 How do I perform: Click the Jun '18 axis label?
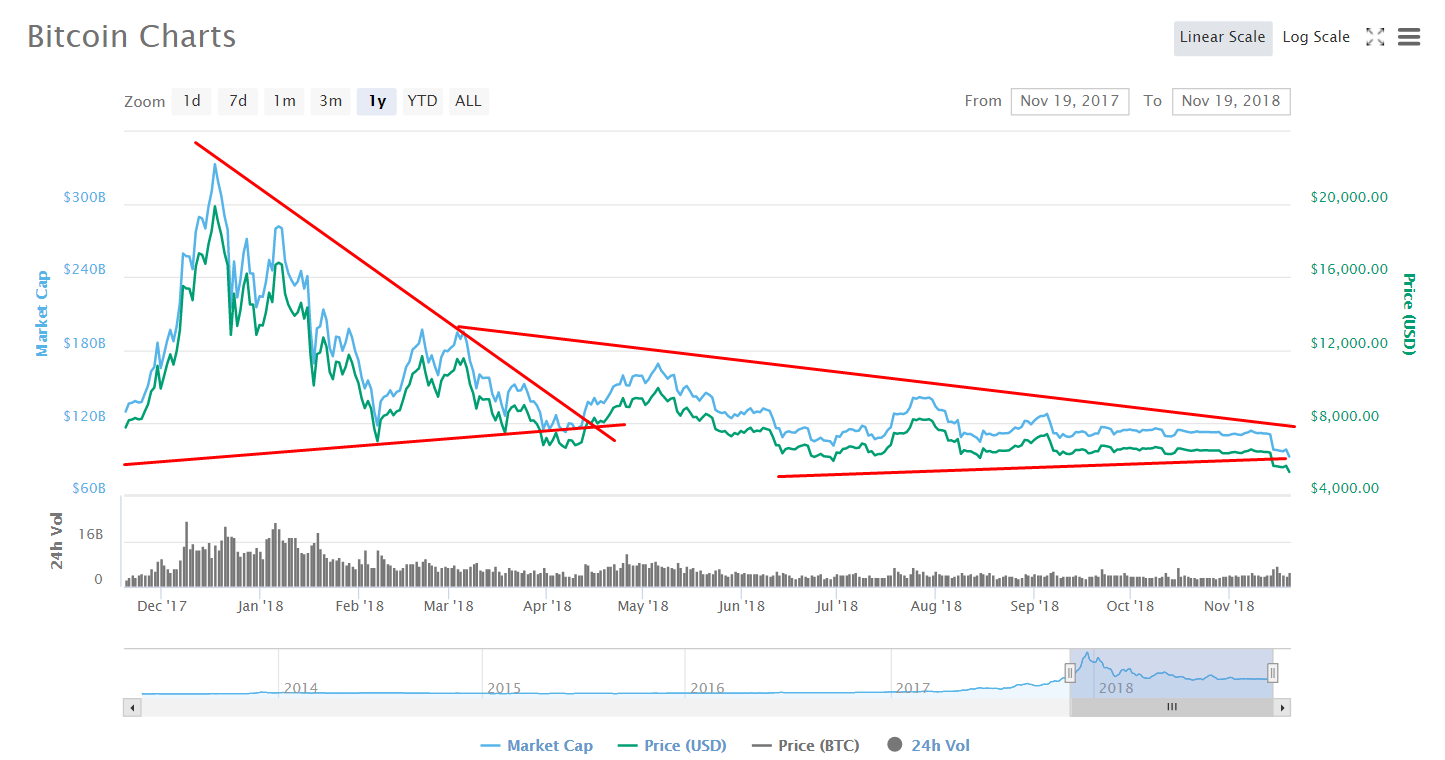pos(741,606)
